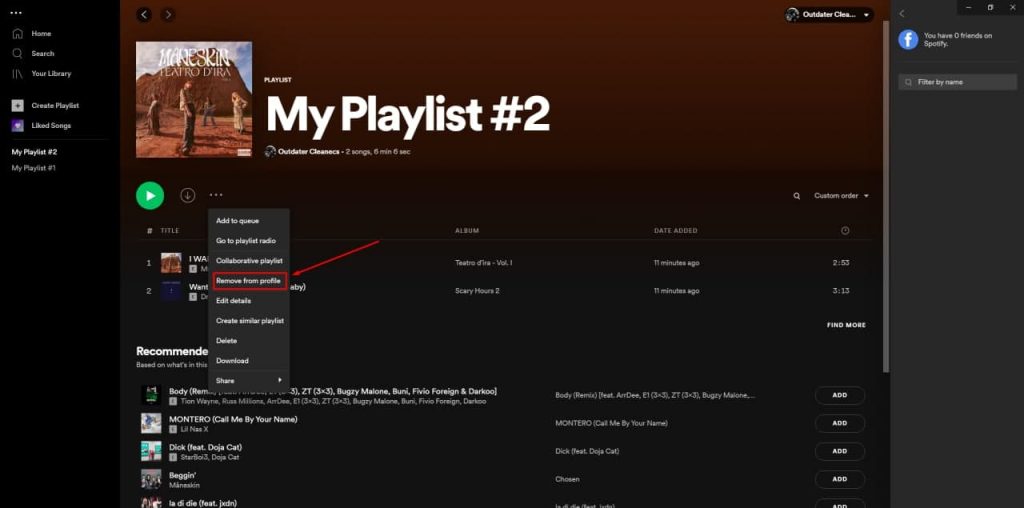The width and height of the screenshot is (1024, 508).
Task: Click MONTERO album art thumbnail
Action: click(152, 423)
